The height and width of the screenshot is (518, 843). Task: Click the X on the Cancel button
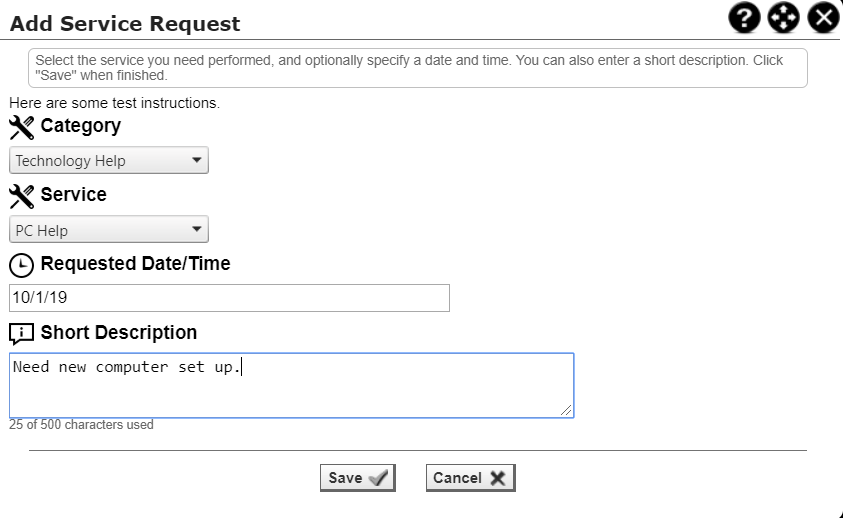(x=497, y=478)
